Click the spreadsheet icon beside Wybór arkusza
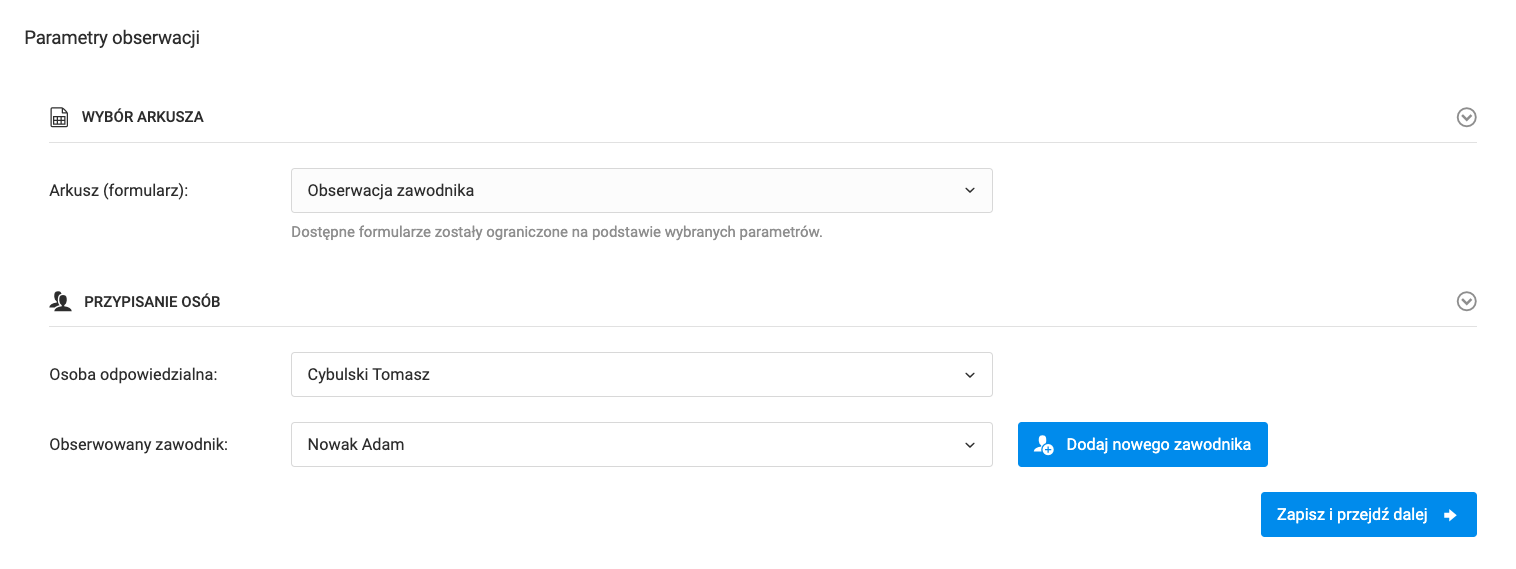 59,118
